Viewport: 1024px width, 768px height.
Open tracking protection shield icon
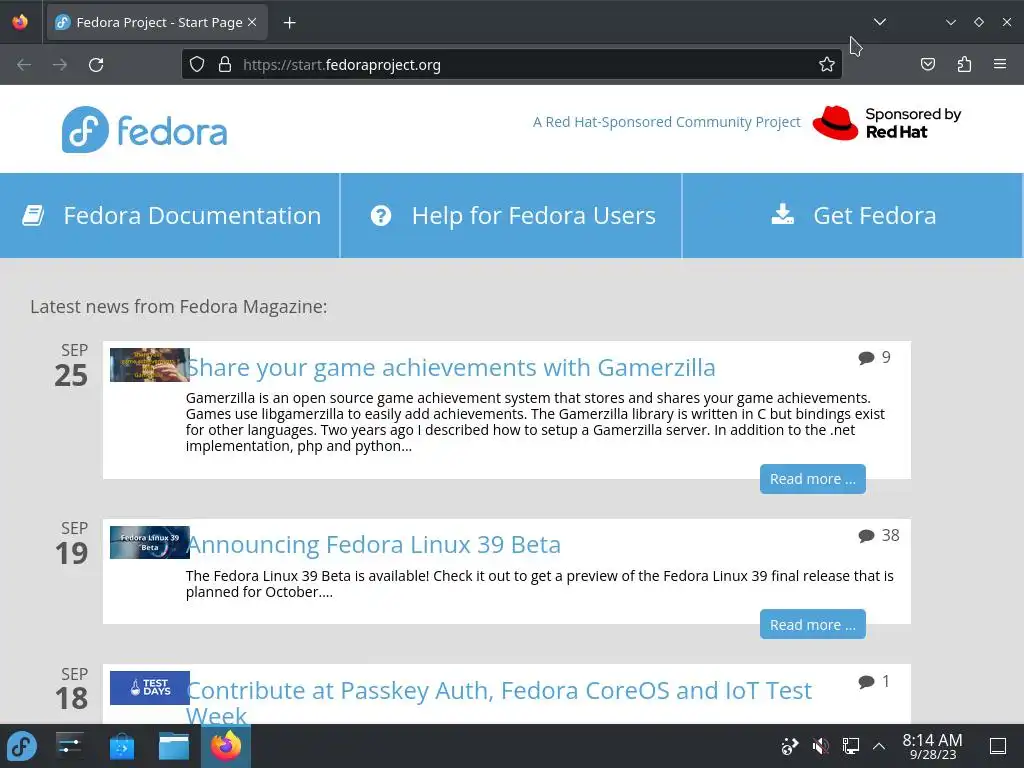click(x=197, y=64)
